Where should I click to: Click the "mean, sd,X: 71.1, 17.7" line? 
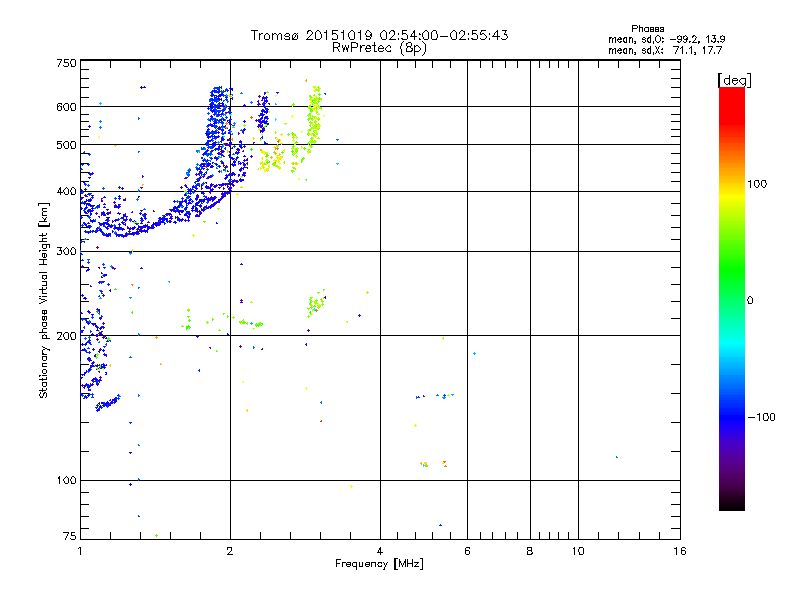click(x=665, y=50)
